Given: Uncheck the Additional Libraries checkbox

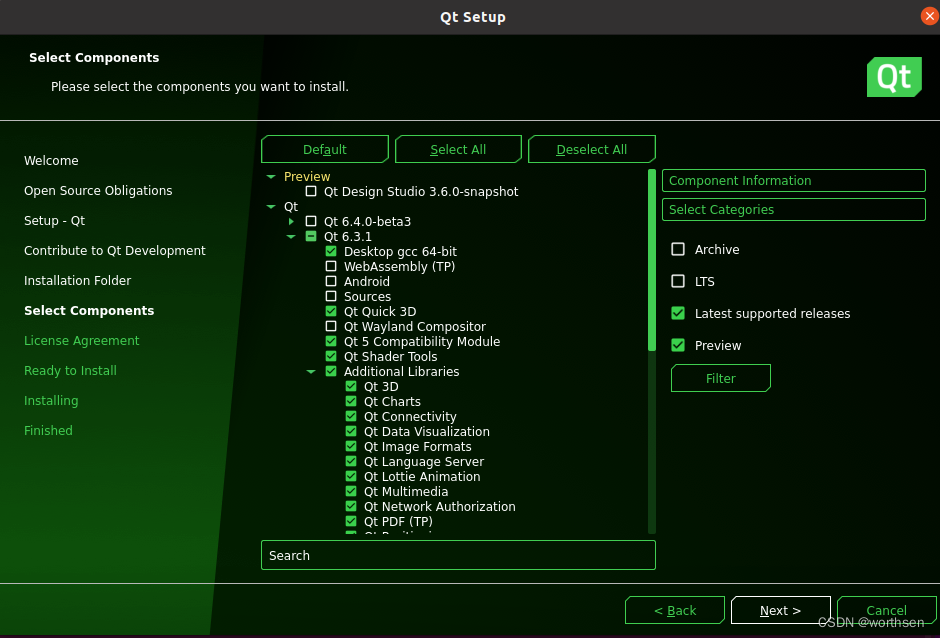Looking at the screenshot, I should click(x=331, y=371).
